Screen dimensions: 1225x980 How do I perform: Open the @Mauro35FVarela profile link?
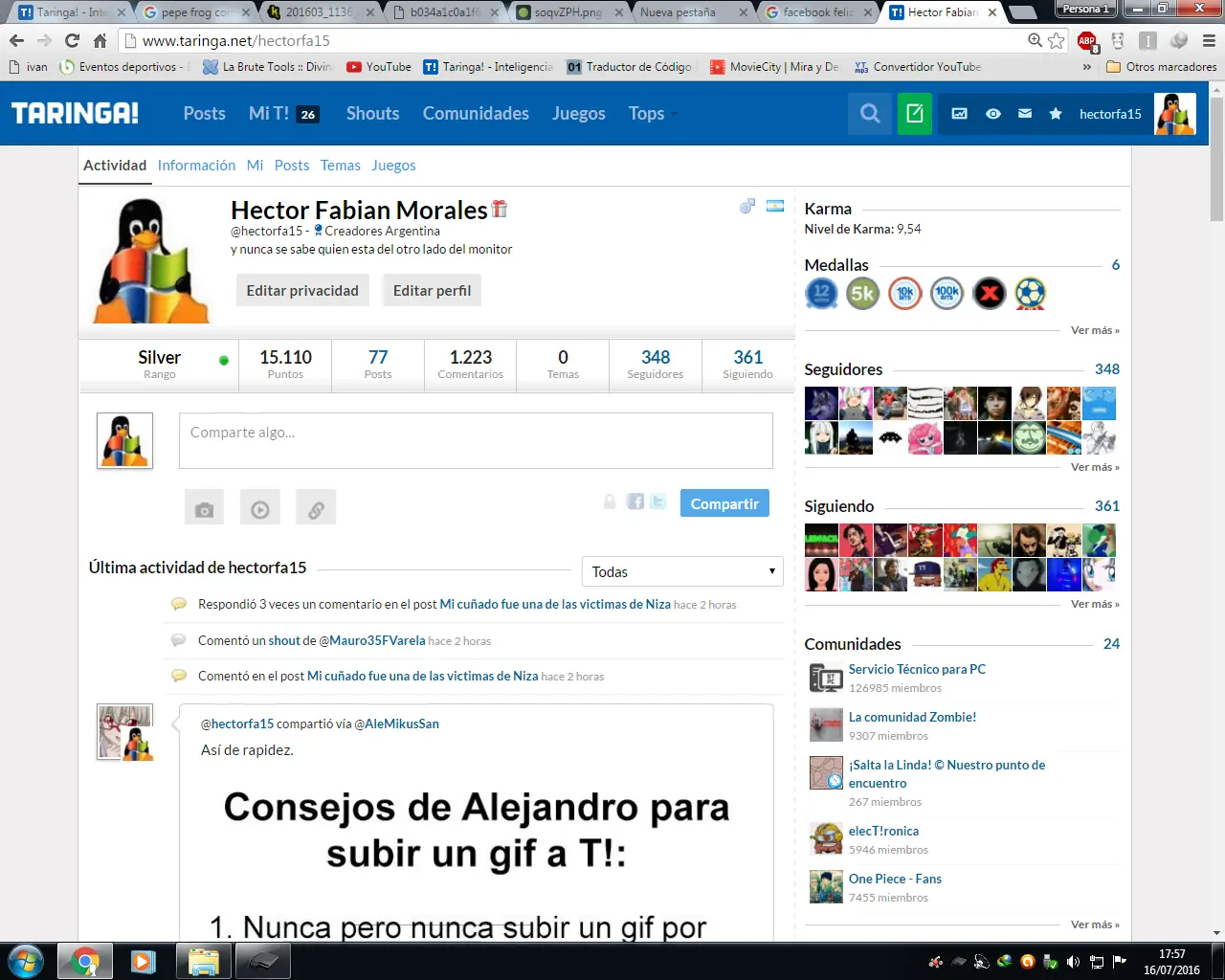371,640
